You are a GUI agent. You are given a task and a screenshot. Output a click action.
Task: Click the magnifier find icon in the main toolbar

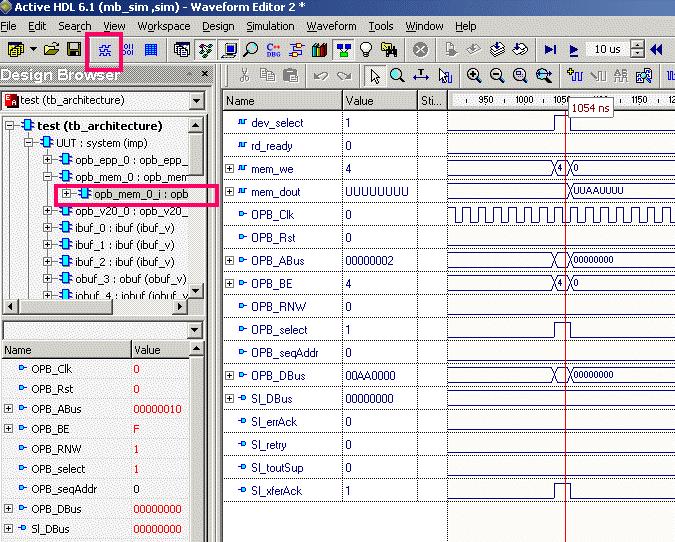pos(251,50)
